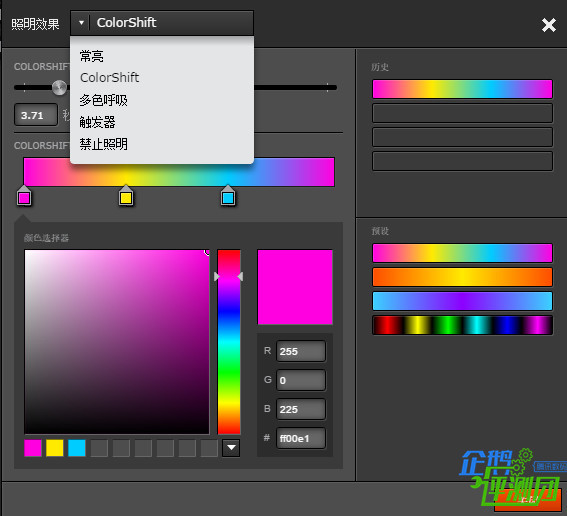Image resolution: width=567 pixels, height=516 pixels.
Task: Select 常亮 from the effect list
Action: (x=91, y=56)
